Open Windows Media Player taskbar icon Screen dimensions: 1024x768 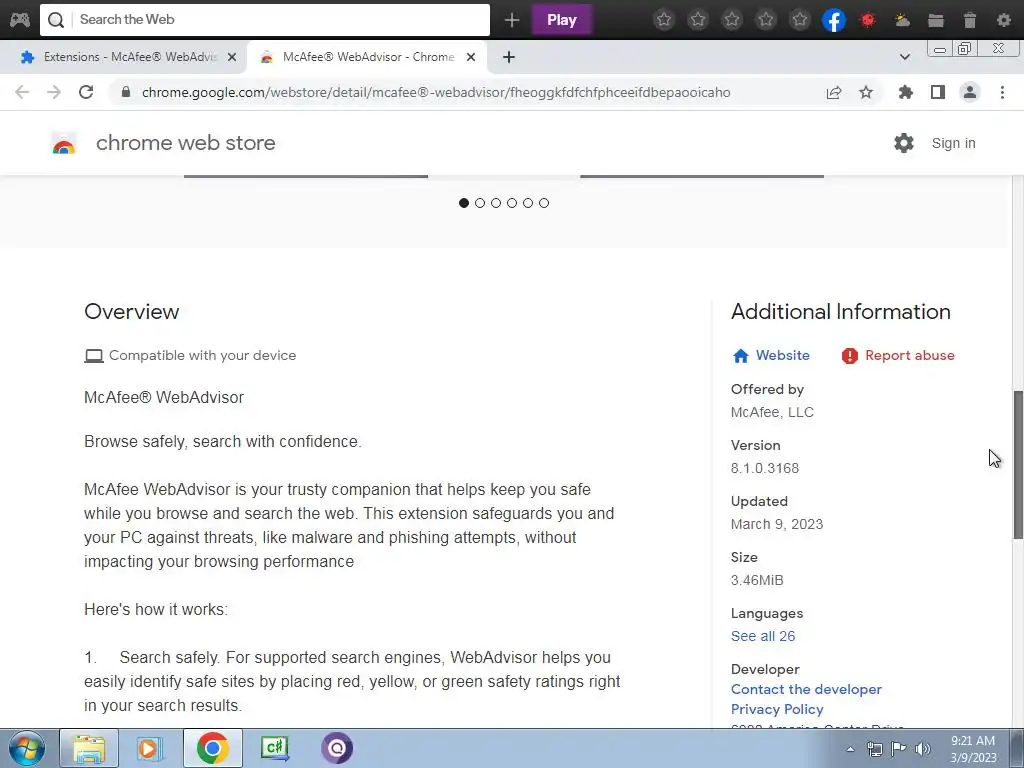[x=150, y=748]
